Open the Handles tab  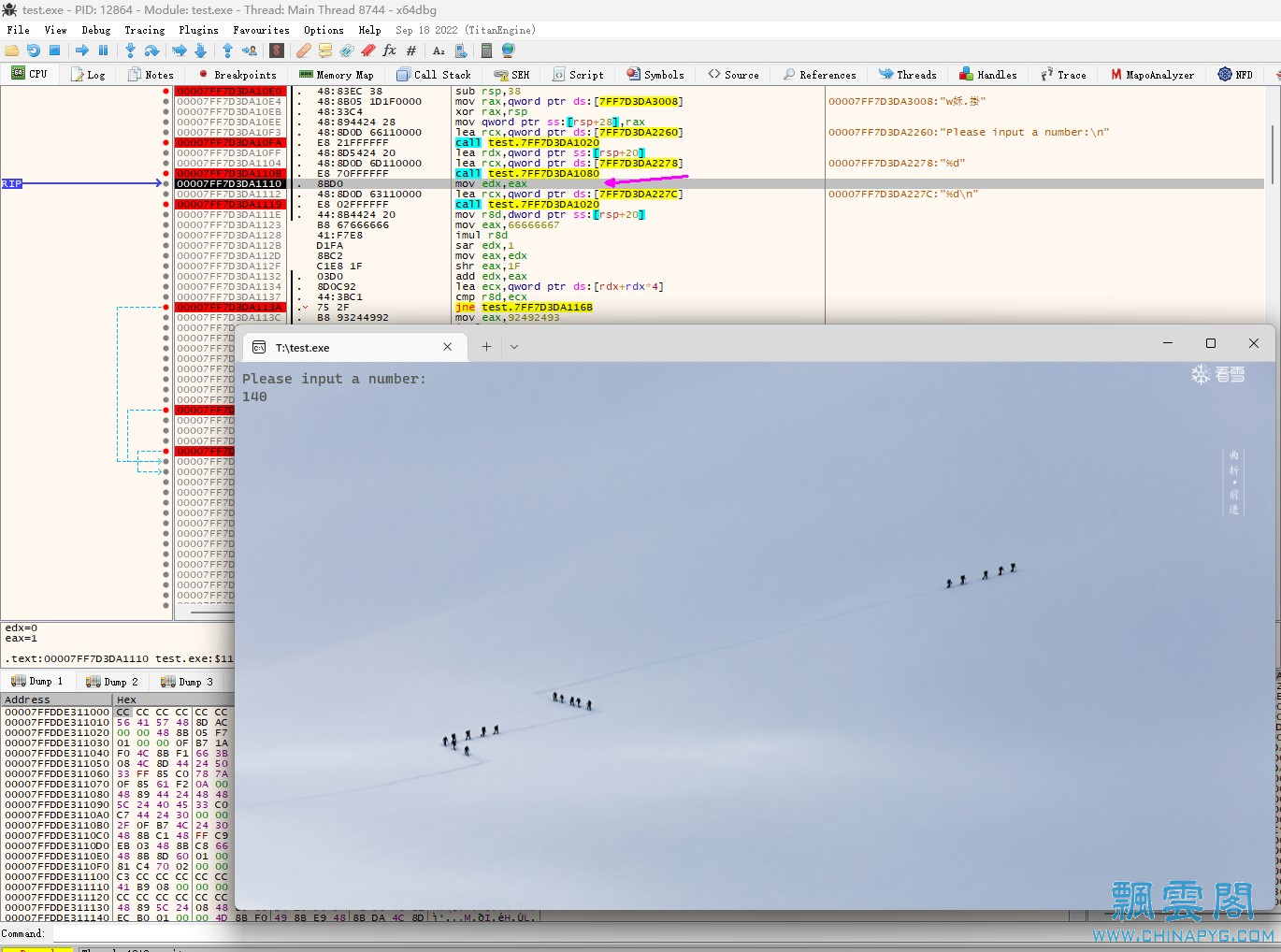pos(988,75)
